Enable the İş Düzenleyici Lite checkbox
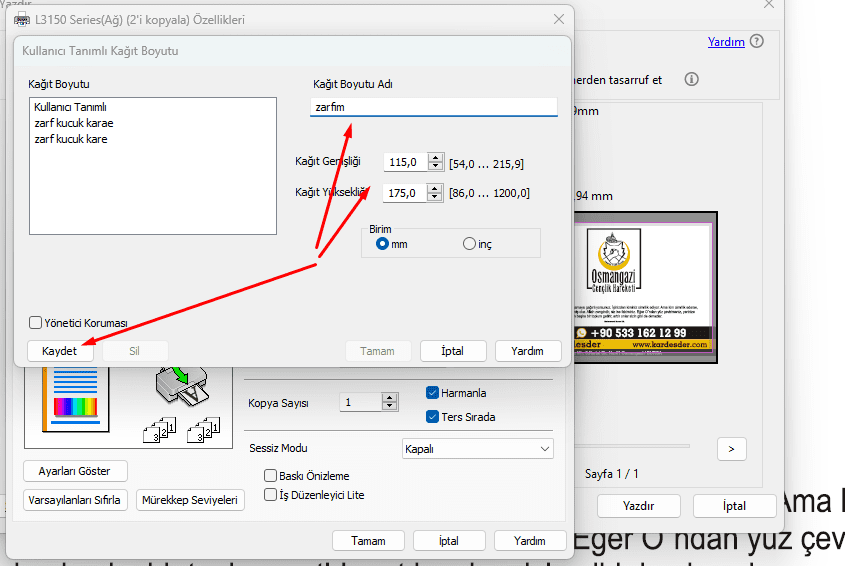Image resolution: width=845 pixels, height=566 pixels. pyautogui.click(x=271, y=494)
